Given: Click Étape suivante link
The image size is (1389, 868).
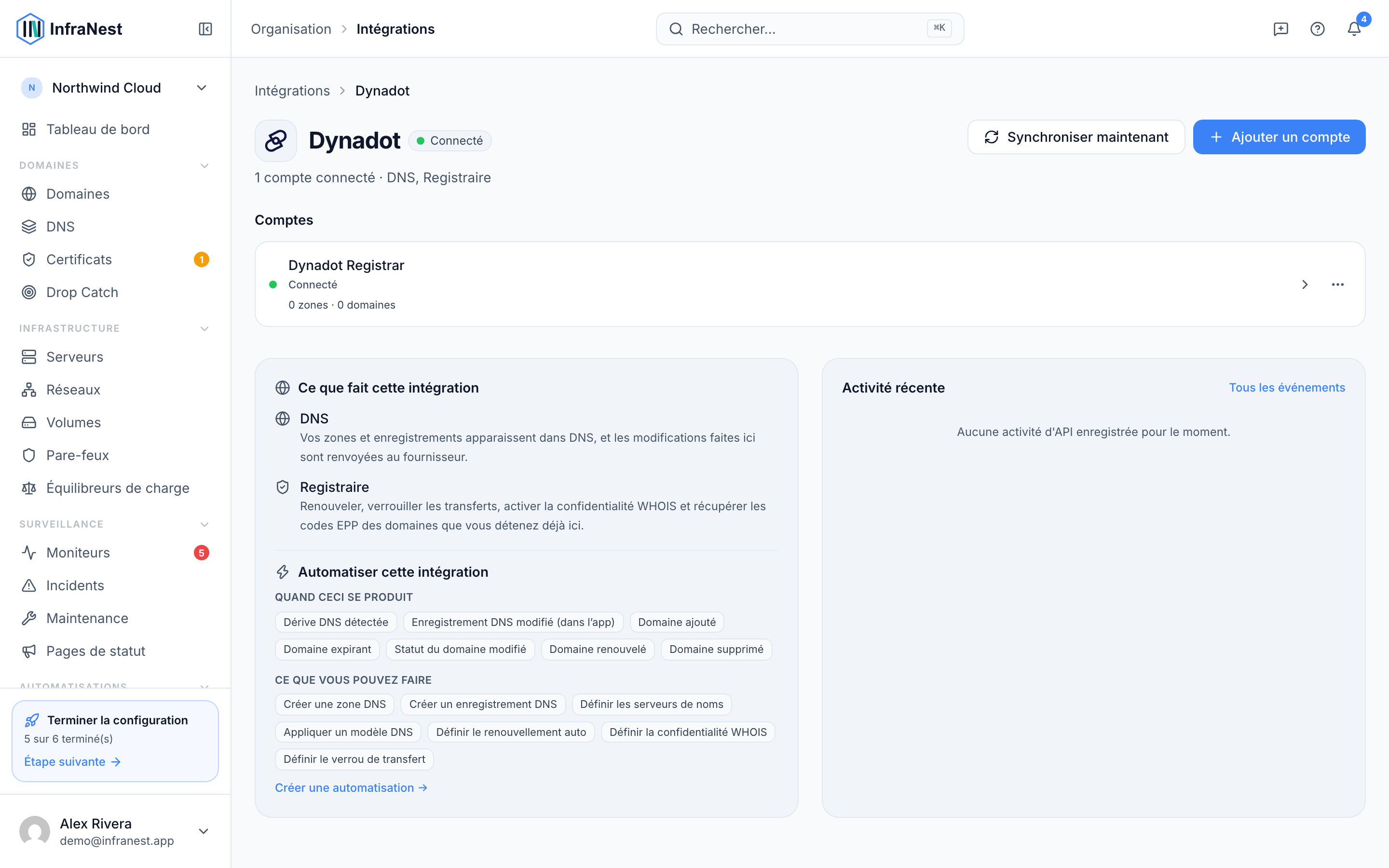Looking at the screenshot, I should [x=72, y=762].
